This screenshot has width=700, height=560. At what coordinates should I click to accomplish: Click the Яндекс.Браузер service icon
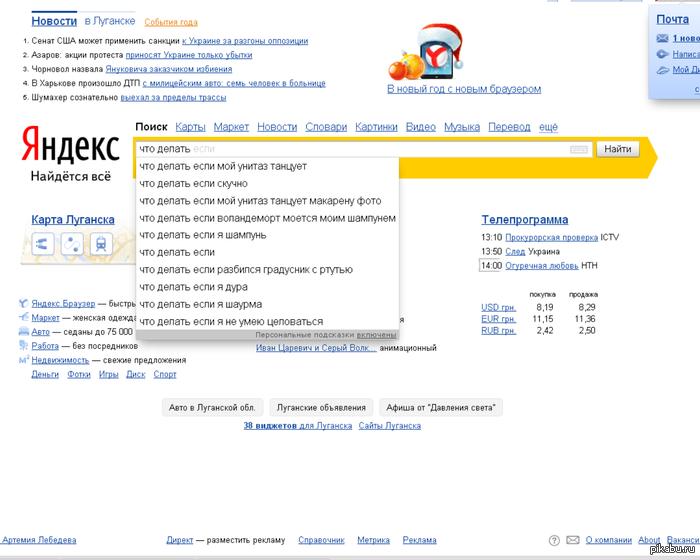(24, 304)
